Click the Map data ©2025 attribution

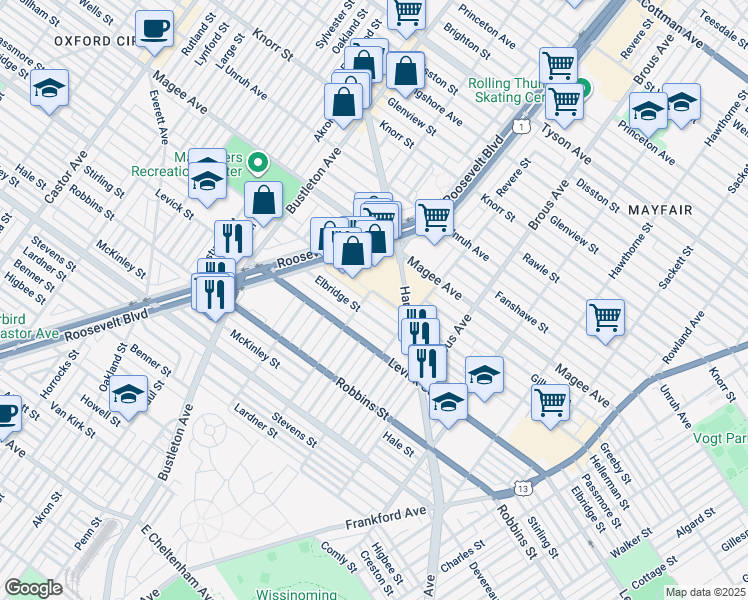(x=706, y=592)
